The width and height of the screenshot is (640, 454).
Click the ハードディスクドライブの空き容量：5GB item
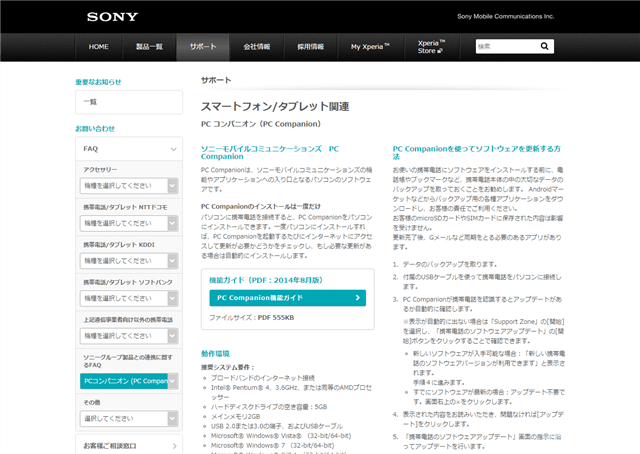(269, 407)
